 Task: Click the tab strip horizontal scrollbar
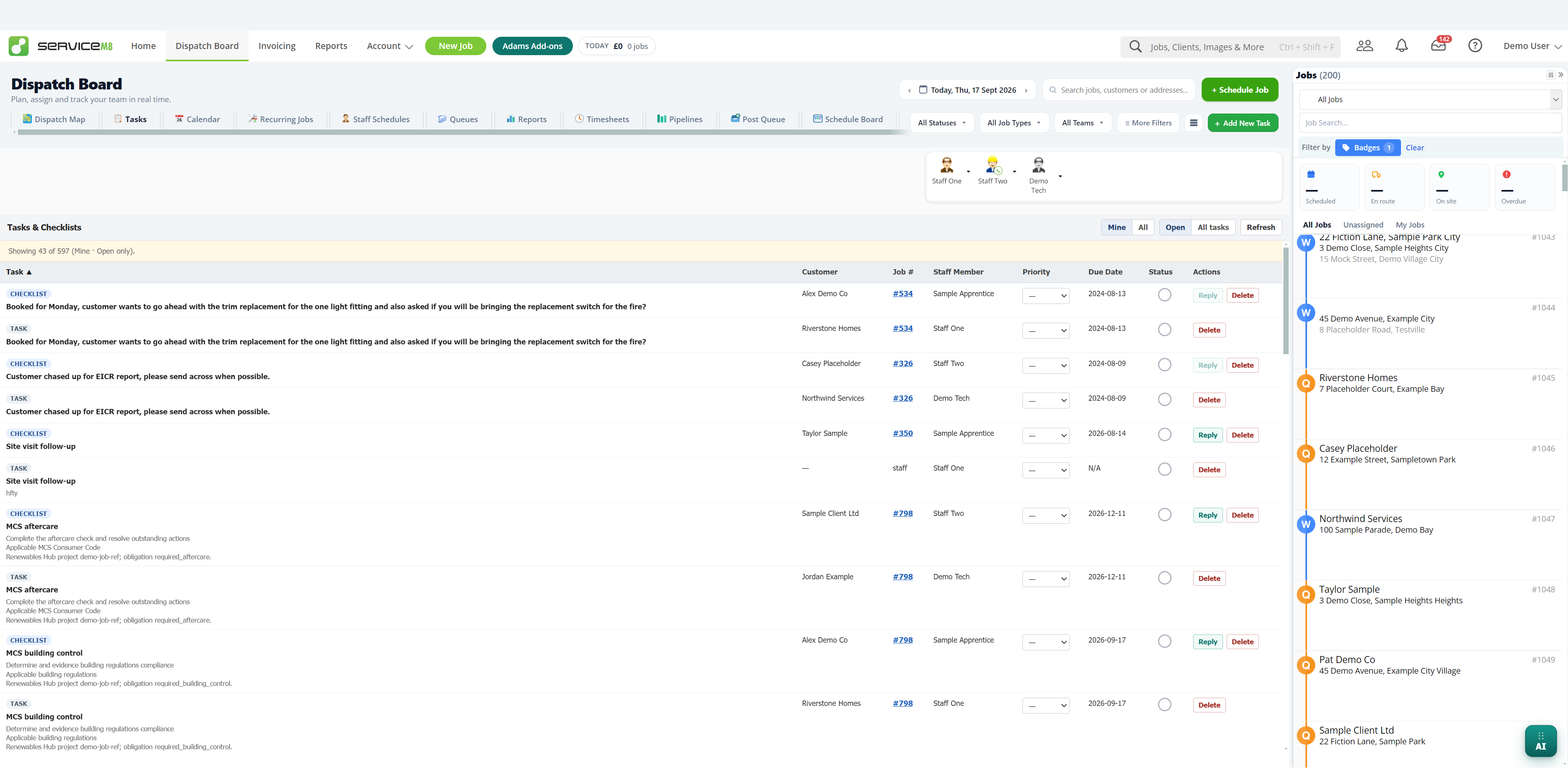(463, 132)
